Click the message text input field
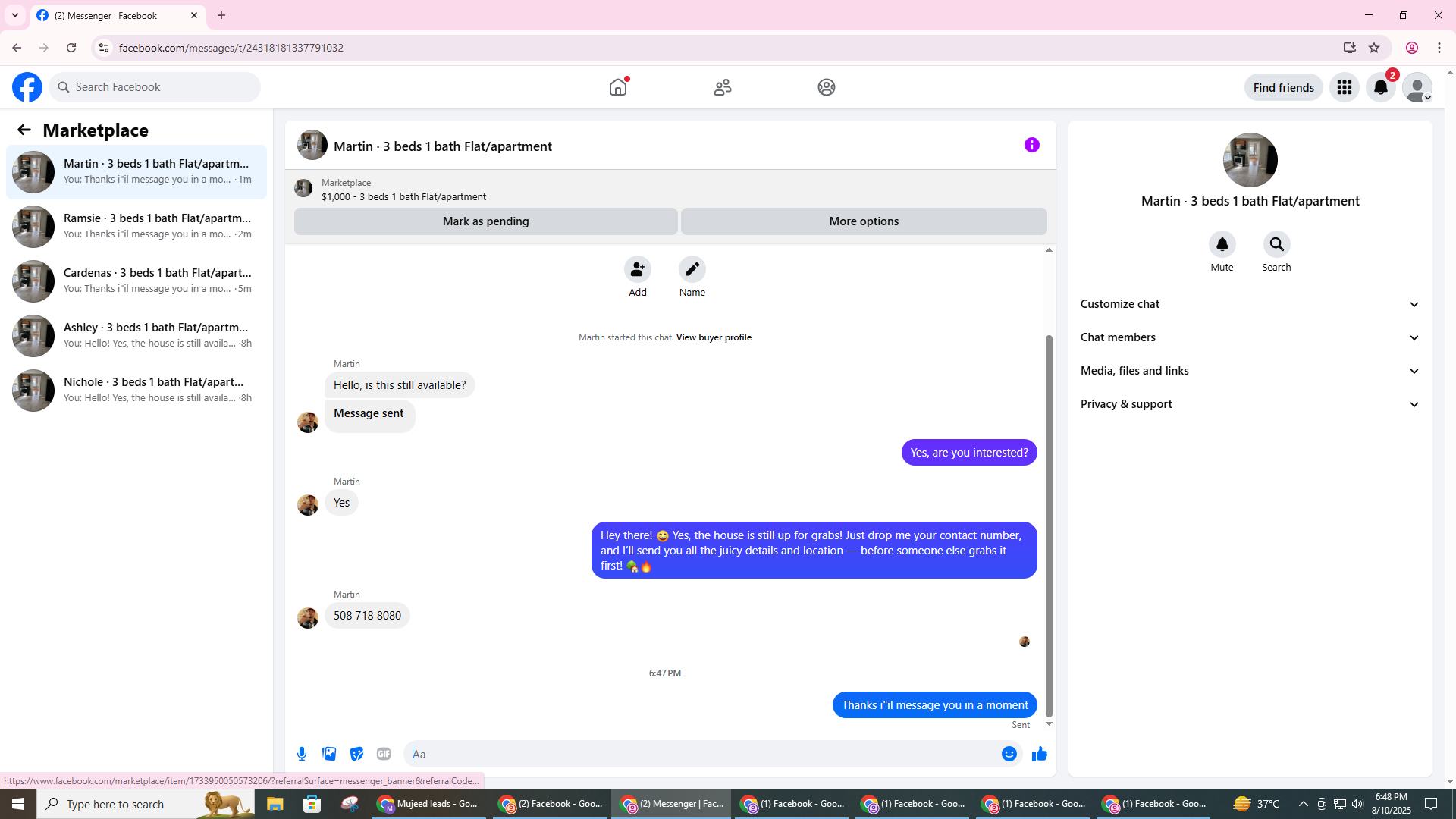The image size is (1456, 819). [x=701, y=754]
